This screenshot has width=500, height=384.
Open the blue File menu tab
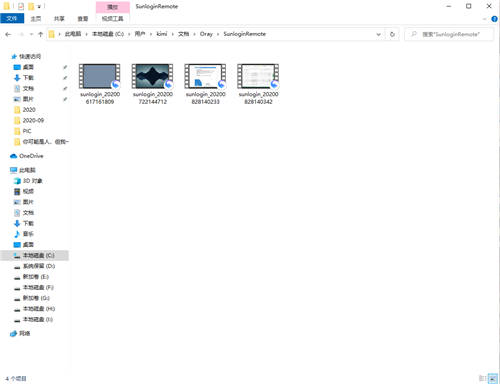[x=12, y=19]
